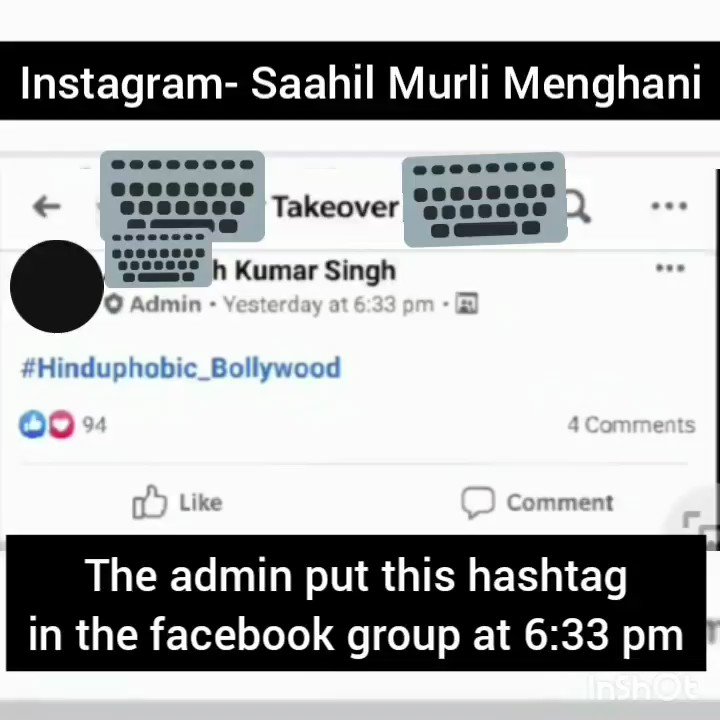Go back using the left arrow icon
This screenshot has width=720, height=720.
click(x=47, y=206)
